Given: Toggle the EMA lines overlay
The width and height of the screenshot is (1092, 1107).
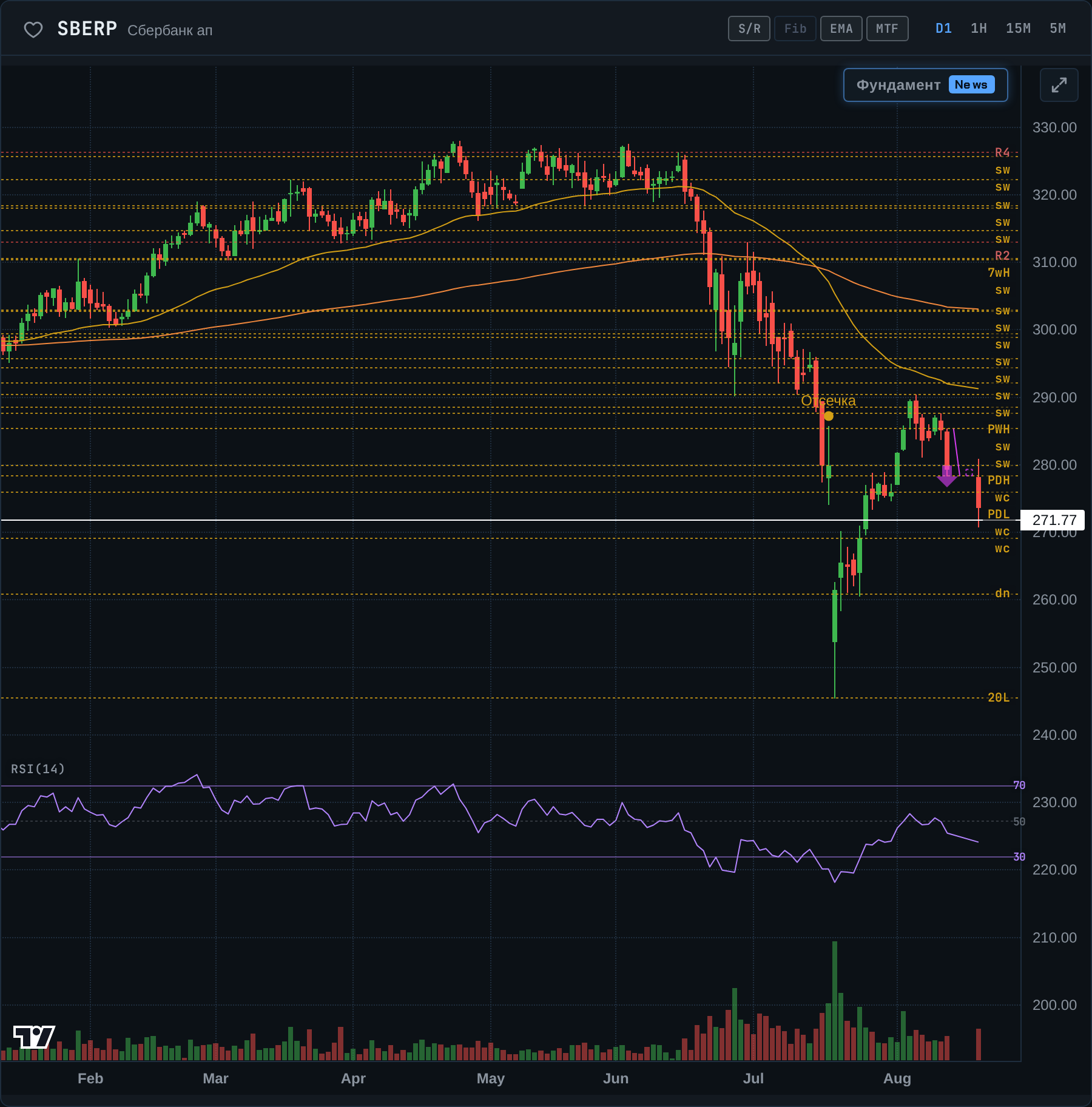Looking at the screenshot, I should (x=841, y=29).
